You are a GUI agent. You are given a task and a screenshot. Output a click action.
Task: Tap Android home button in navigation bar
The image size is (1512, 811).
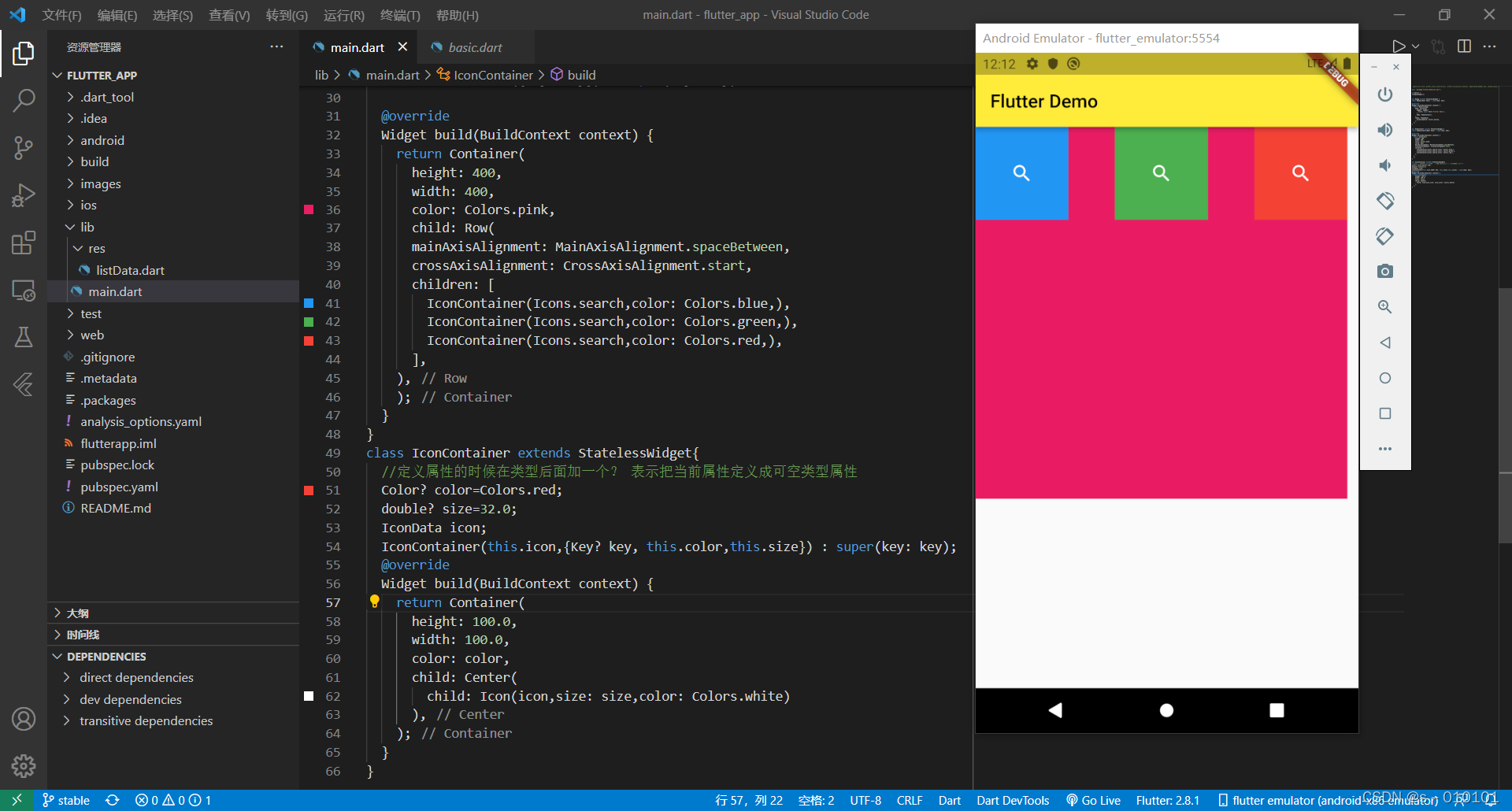pos(1167,710)
